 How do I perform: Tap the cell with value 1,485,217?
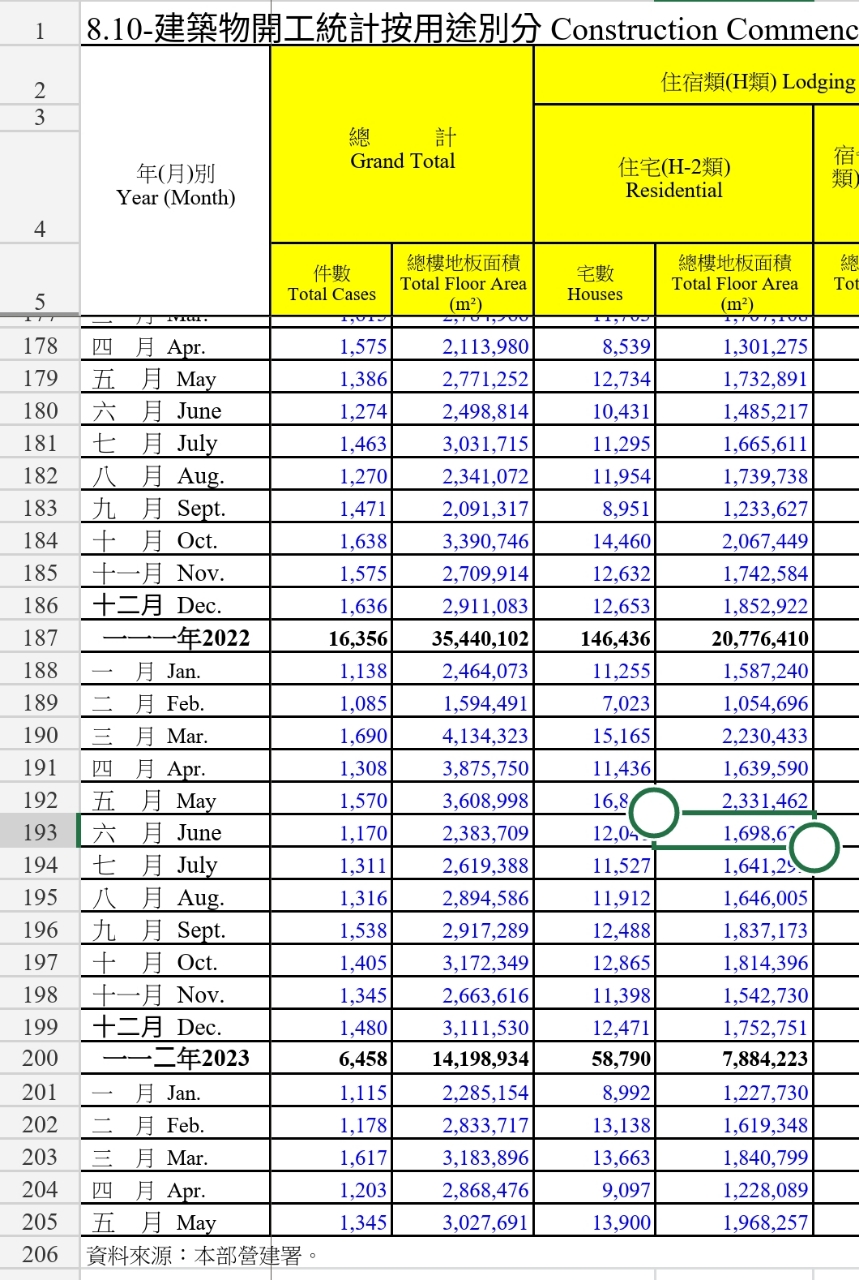point(735,410)
